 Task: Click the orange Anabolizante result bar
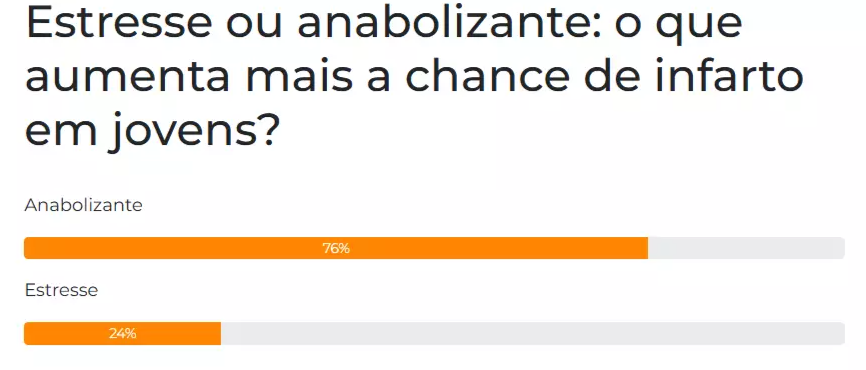336,249
